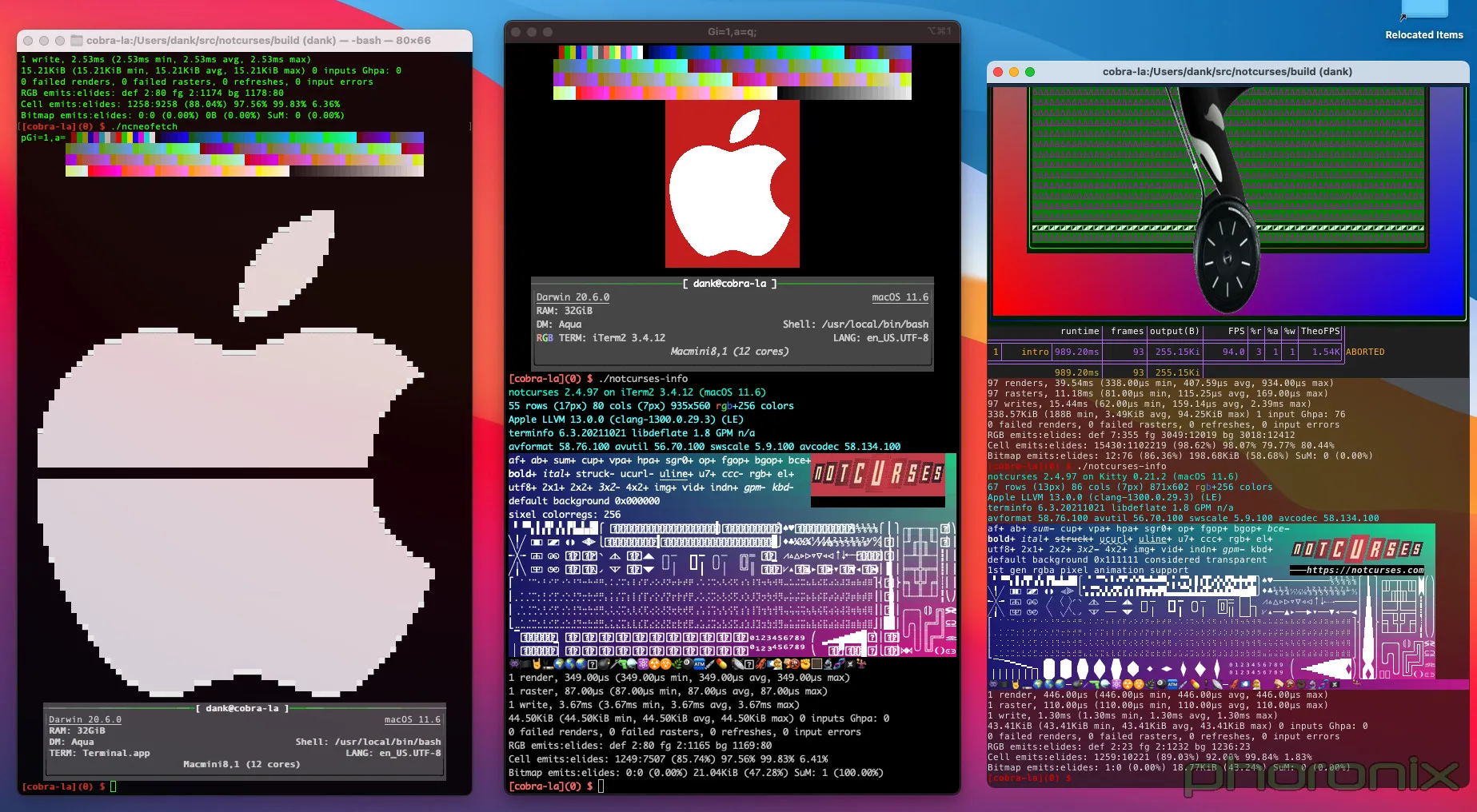
Task: Open the https://notcurses.com link in Kitty
Action: click(x=1365, y=570)
